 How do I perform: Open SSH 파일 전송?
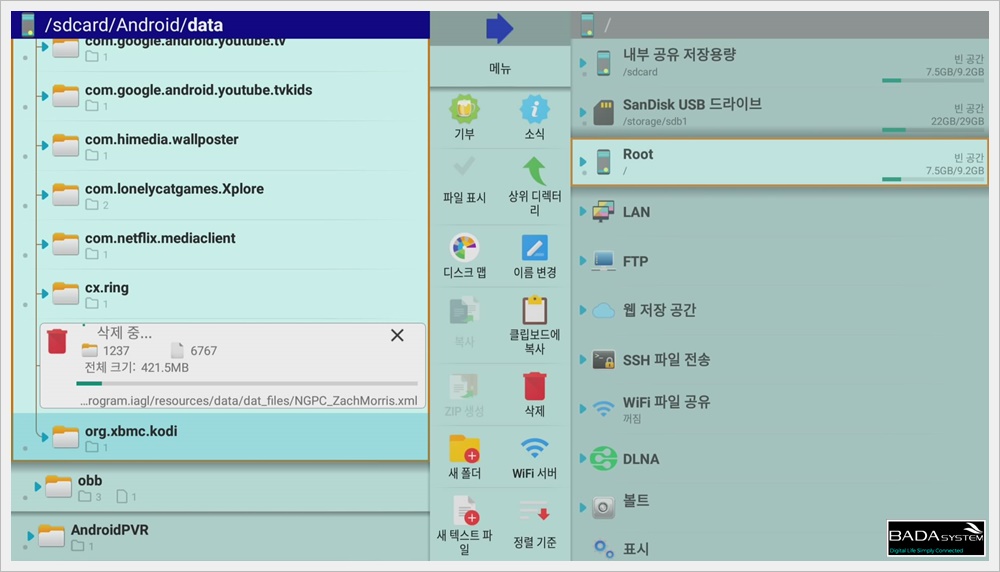(779, 360)
